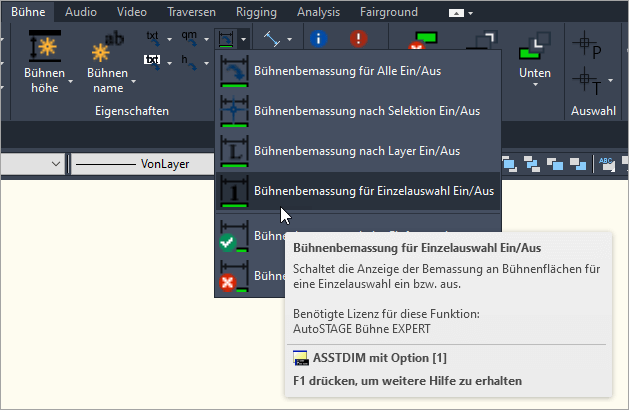Click the Bühnenhöhe tool icon

(44, 46)
